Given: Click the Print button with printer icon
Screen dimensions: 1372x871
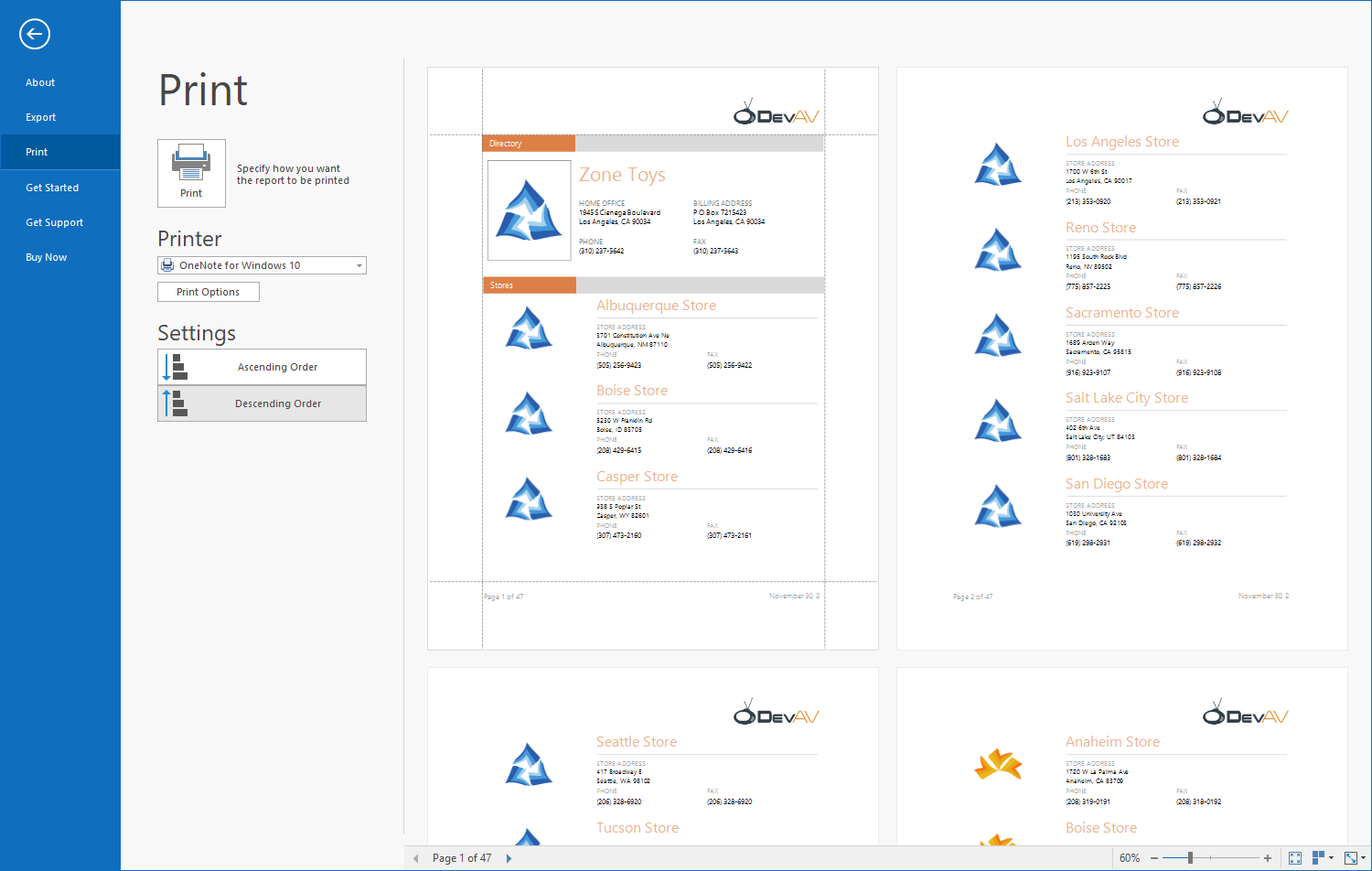Looking at the screenshot, I should [x=191, y=173].
